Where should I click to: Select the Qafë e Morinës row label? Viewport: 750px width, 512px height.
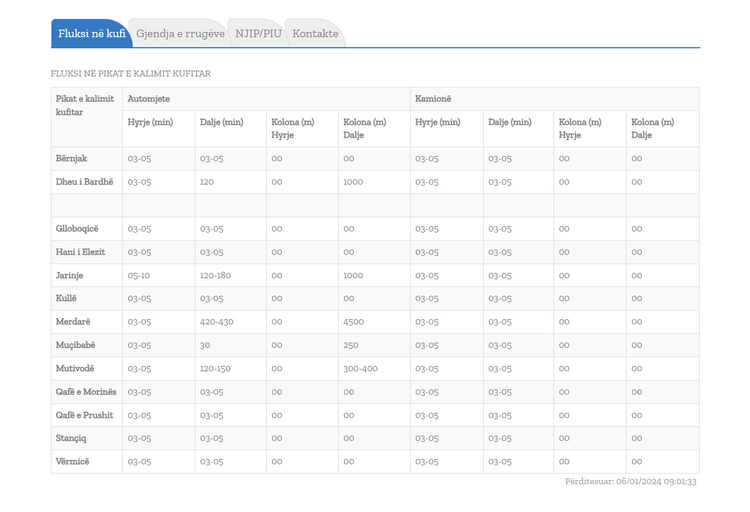pyautogui.click(x=86, y=391)
